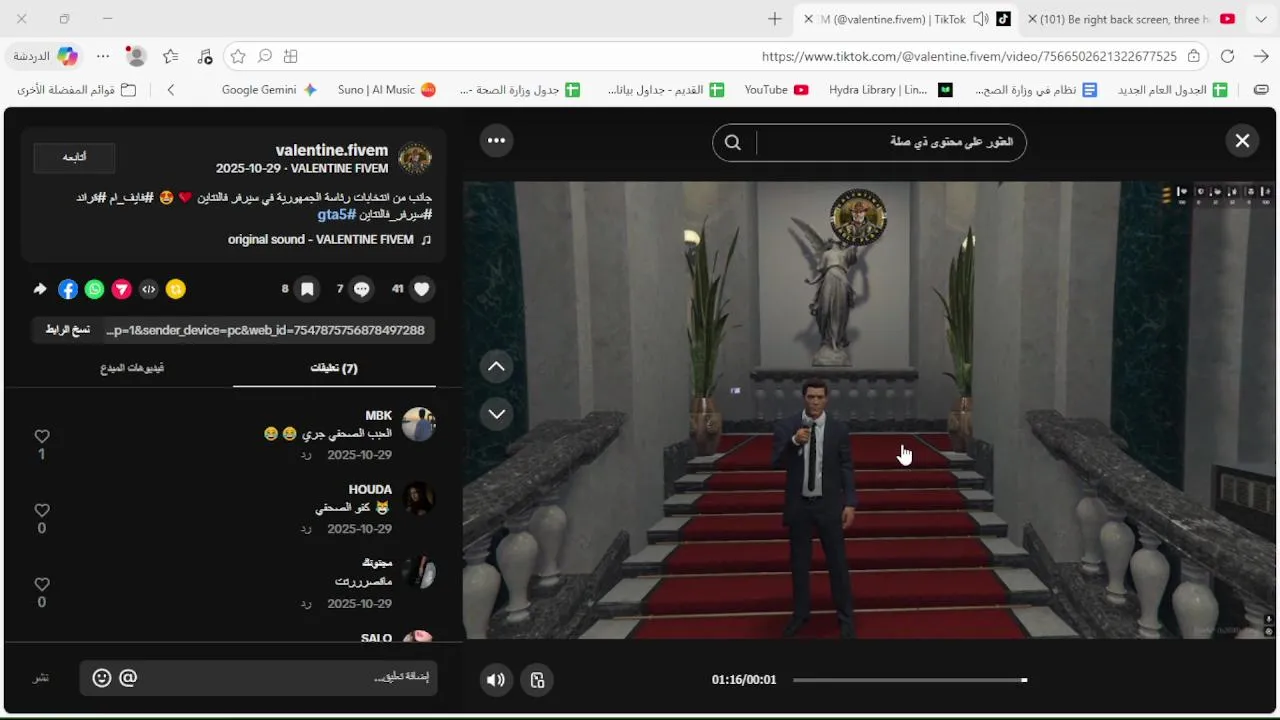The width and height of the screenshot is (1280, 720).
Task: Repost the video with the yellow icon
Action: click(176, 289)
